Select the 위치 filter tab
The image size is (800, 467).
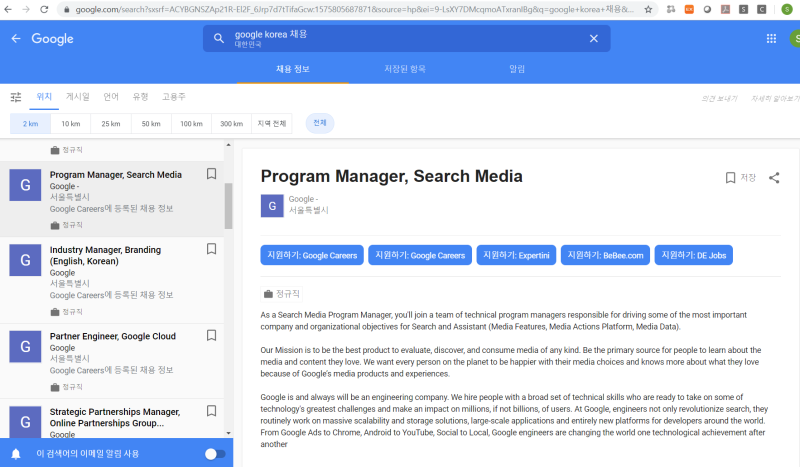(44, 97)
